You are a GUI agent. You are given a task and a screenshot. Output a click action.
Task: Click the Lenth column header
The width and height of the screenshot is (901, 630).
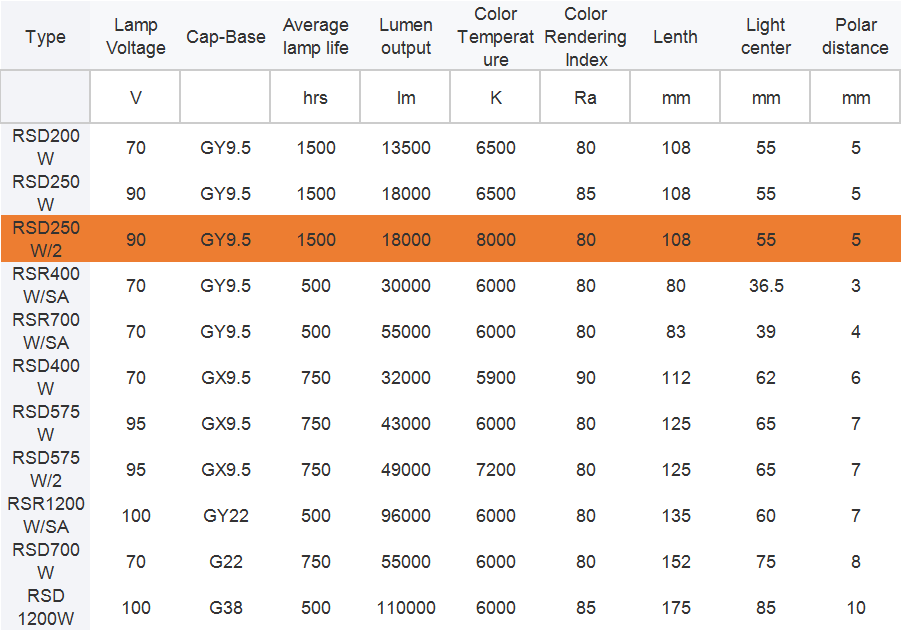675,37
